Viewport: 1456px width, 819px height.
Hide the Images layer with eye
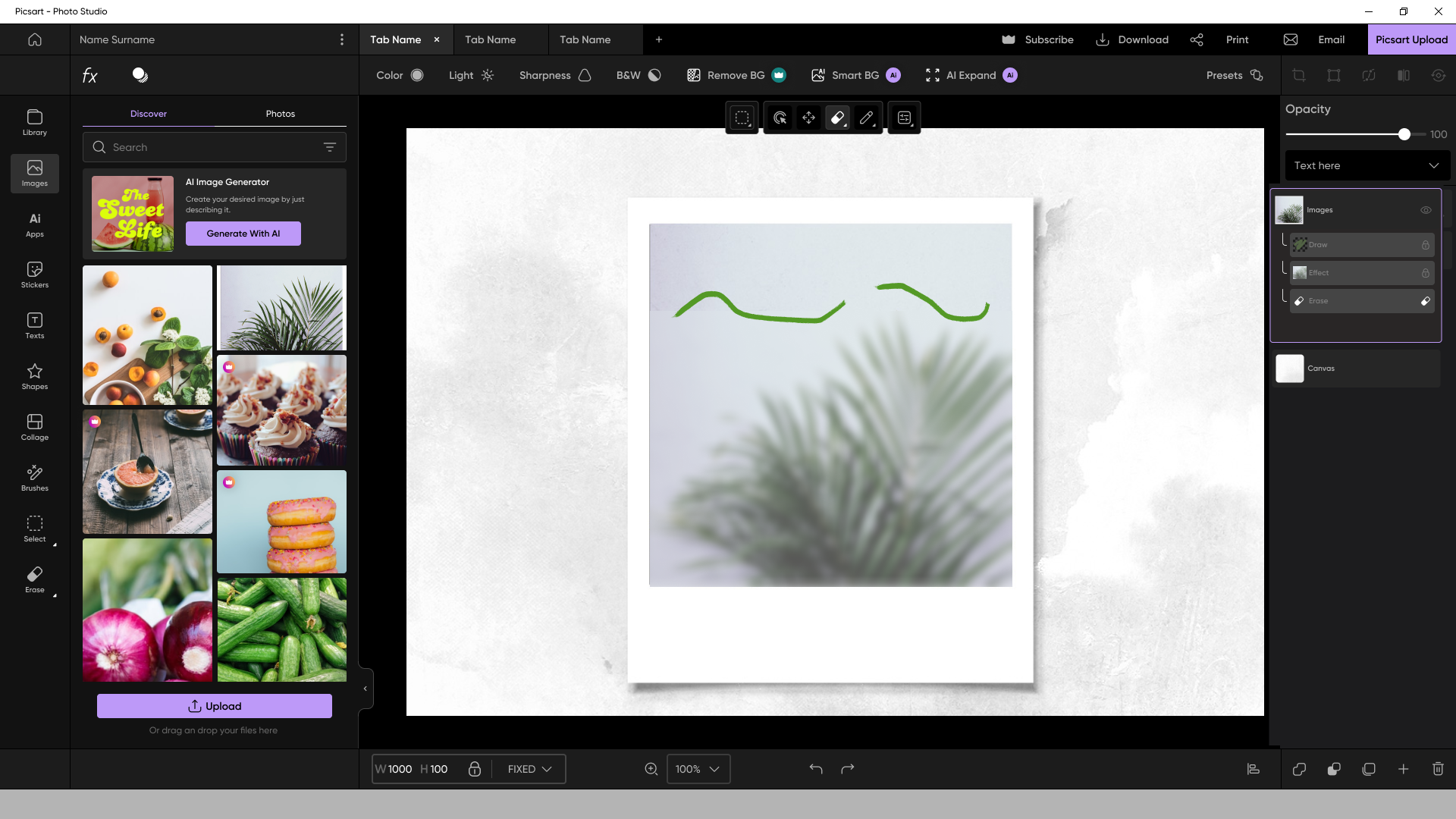coord(1426,210)
